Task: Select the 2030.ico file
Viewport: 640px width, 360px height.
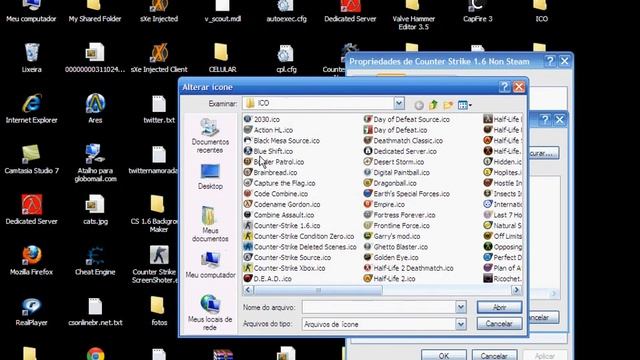Action: pos(262,119)
